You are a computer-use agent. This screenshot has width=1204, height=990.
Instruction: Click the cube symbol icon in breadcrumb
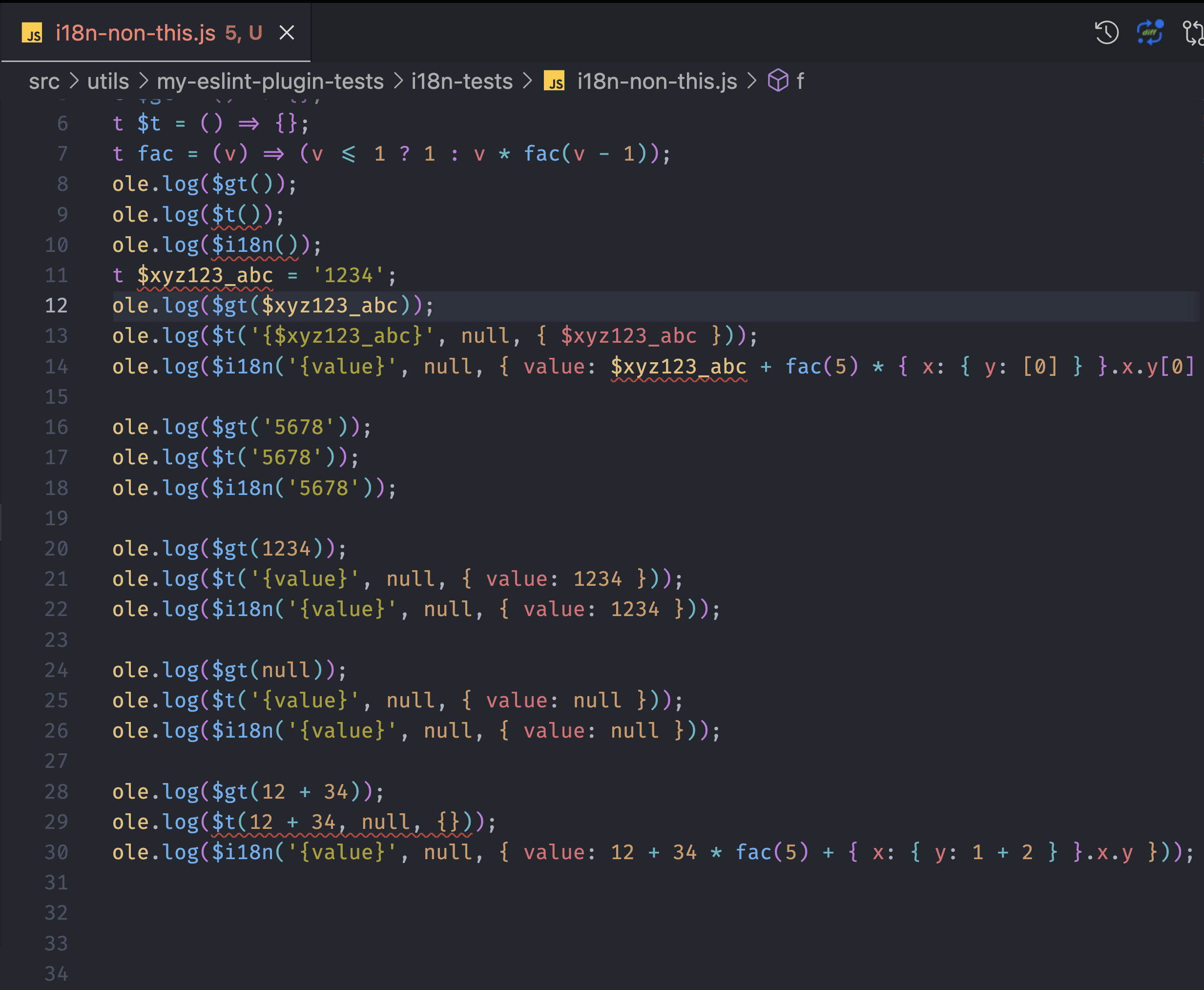coord(778,81)
